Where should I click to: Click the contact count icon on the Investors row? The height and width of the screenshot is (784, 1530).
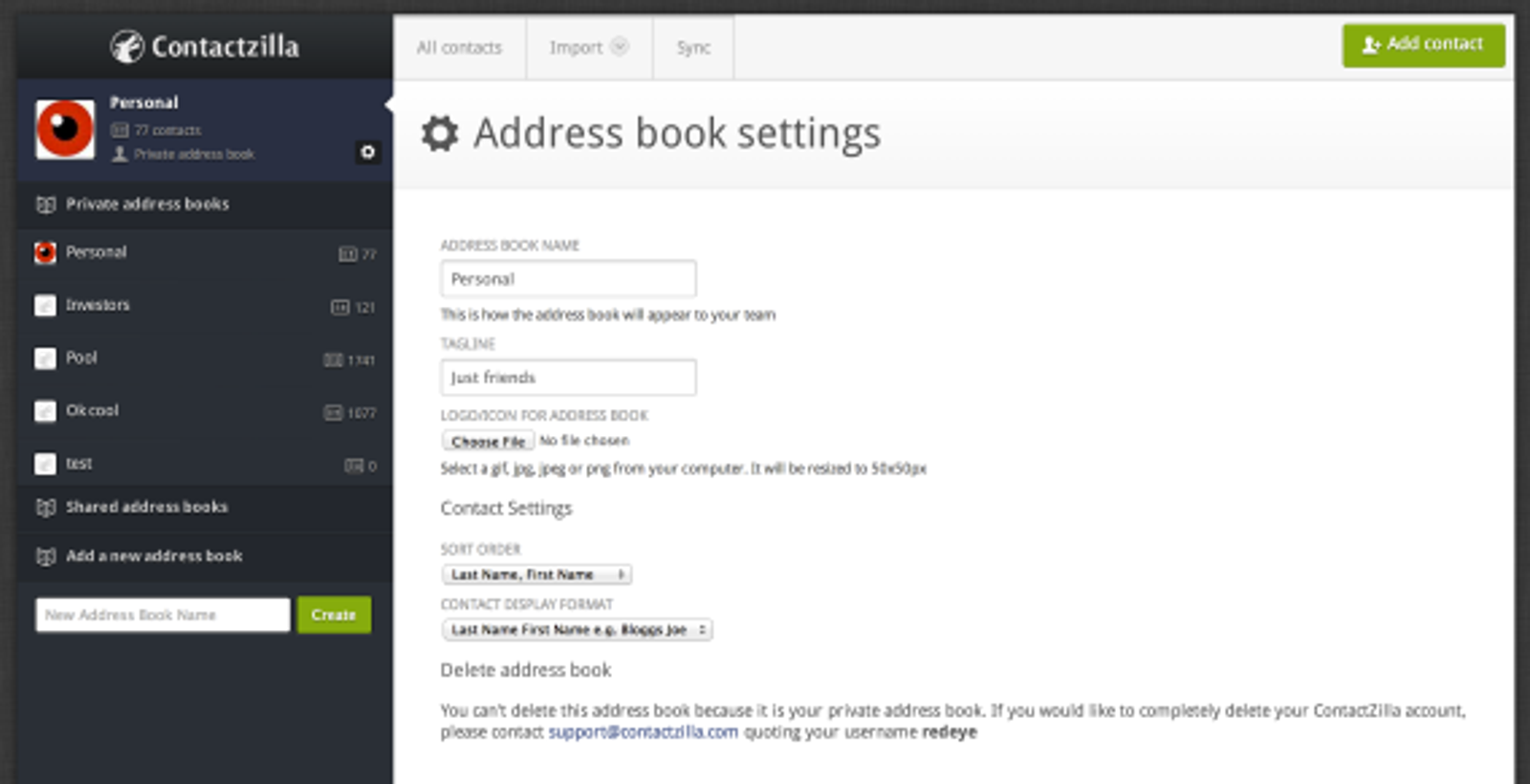pos(340,307)
